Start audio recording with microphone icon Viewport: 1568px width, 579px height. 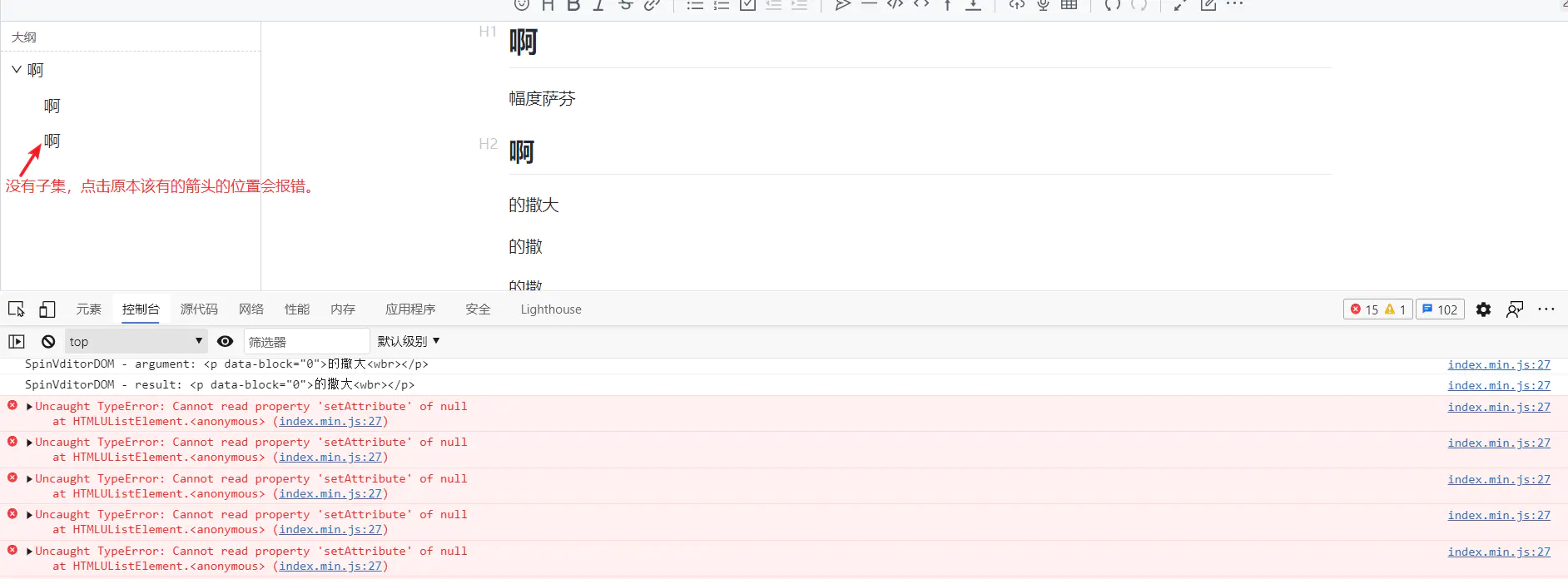[1043, 4]
